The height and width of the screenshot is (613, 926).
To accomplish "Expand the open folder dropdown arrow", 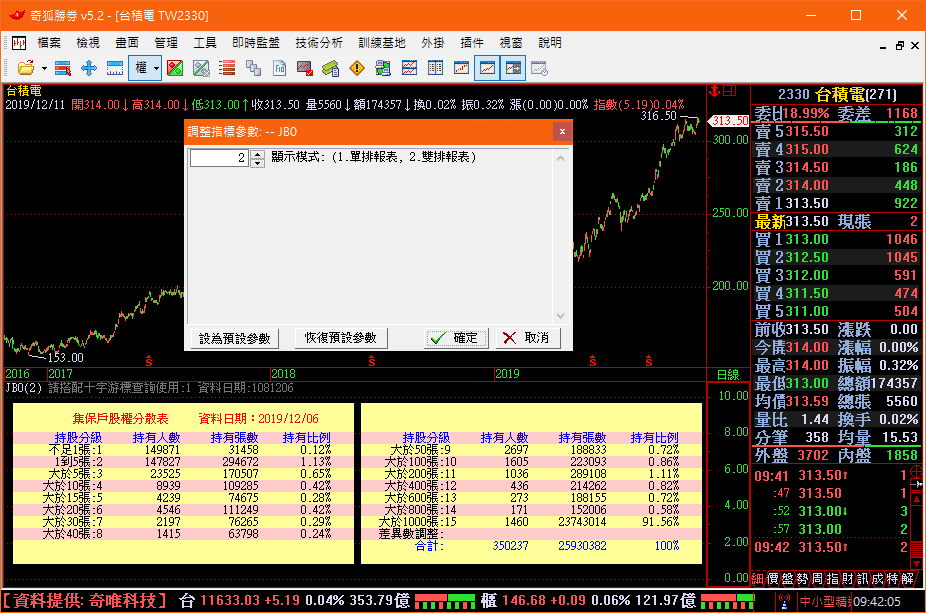I will pos(44,69).
